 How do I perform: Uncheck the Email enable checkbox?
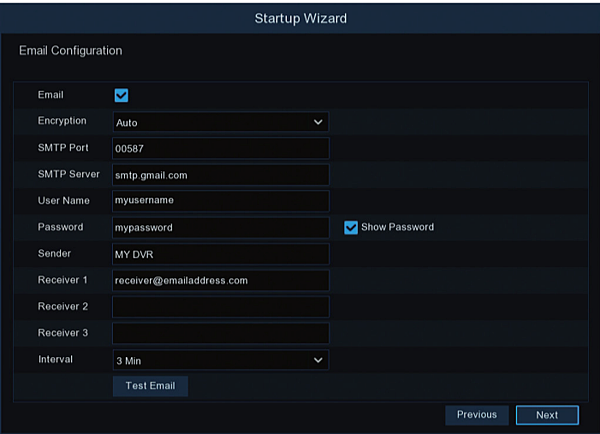pos(122,96)
